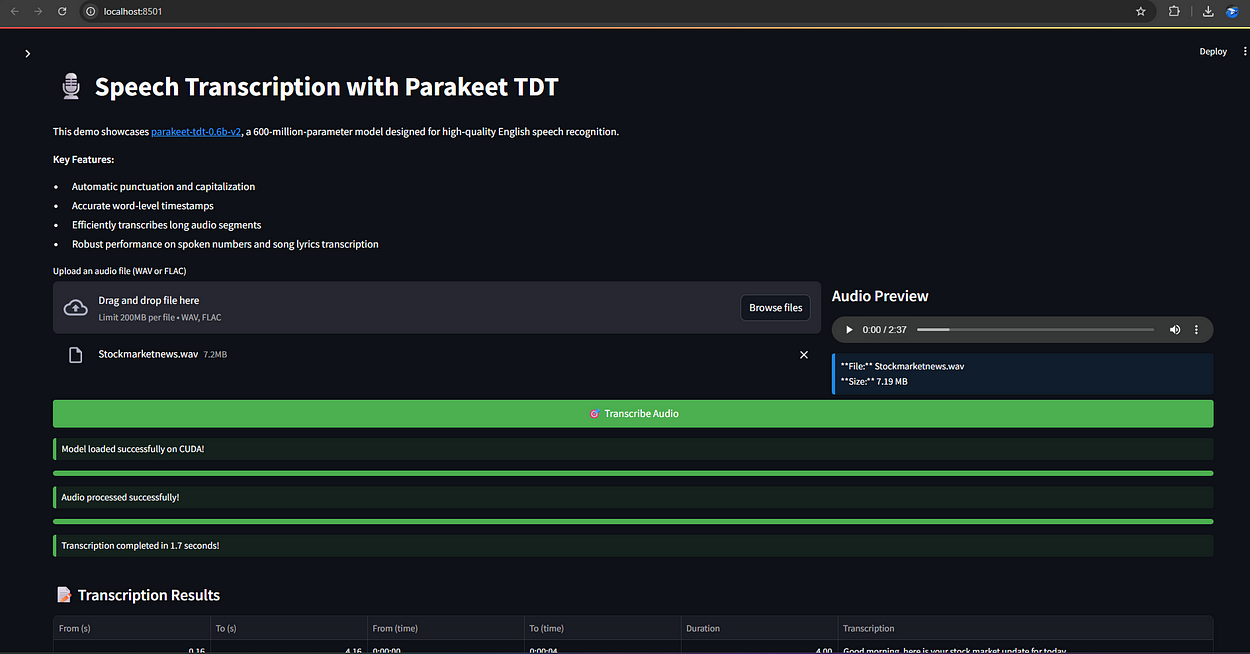The image size is (1250, 654).
Task: Click the From (time) column header
Action: click(x=446, y=628)
